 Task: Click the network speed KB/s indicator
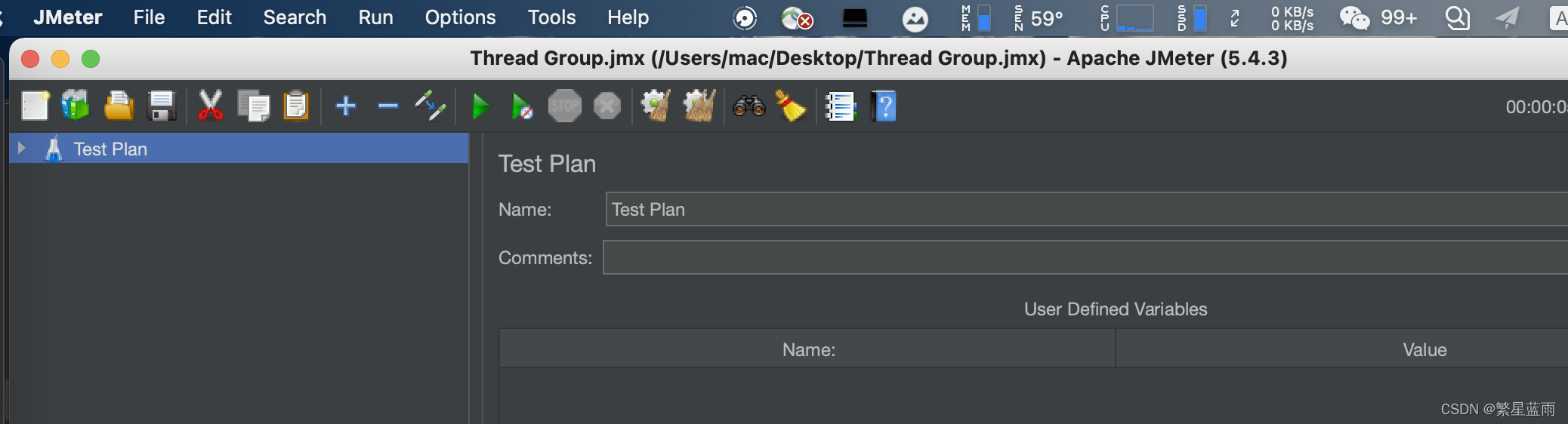coord(1292,18)
